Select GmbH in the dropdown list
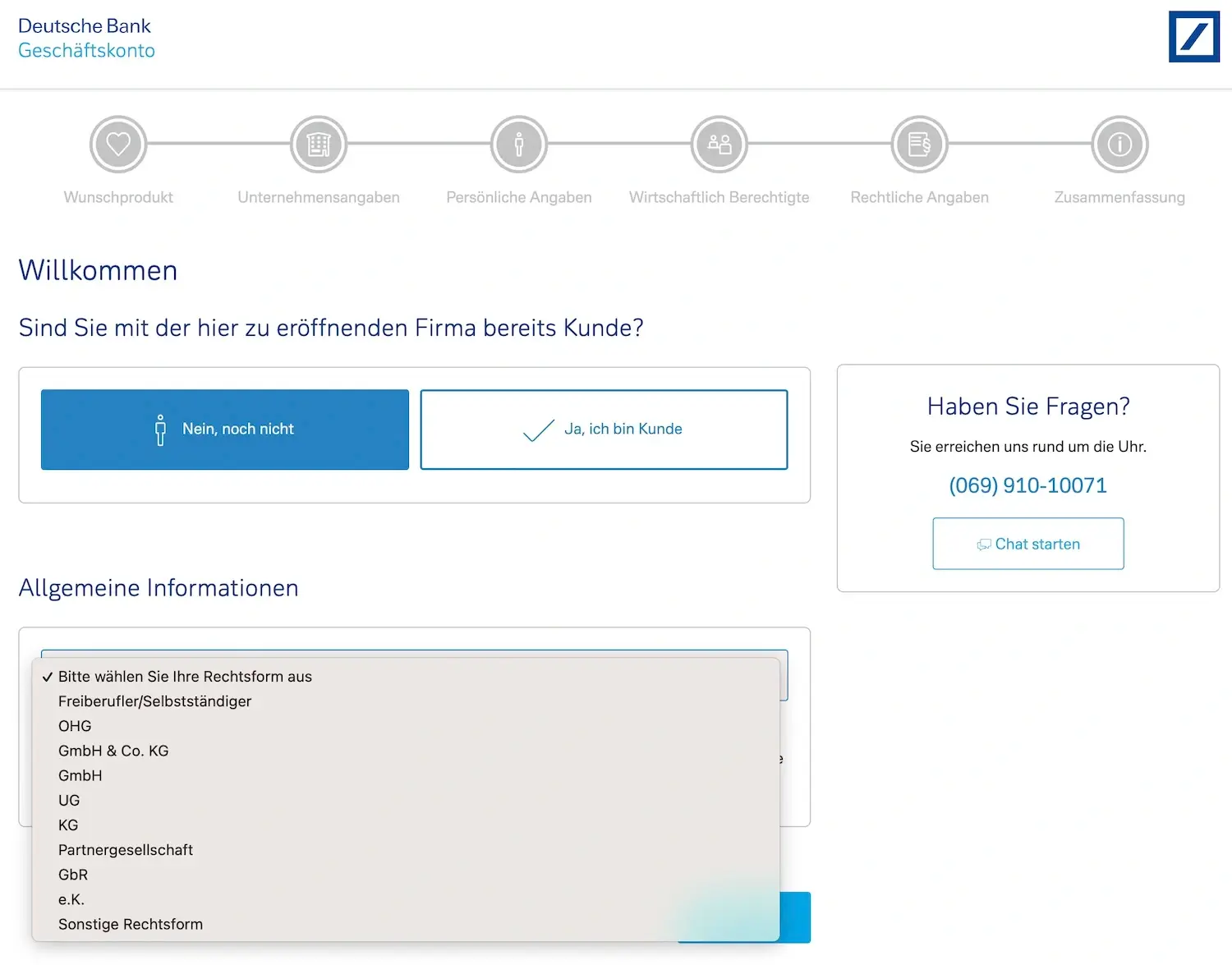The height and width of the screenshot is (965, 1232). tap(406, 775)
